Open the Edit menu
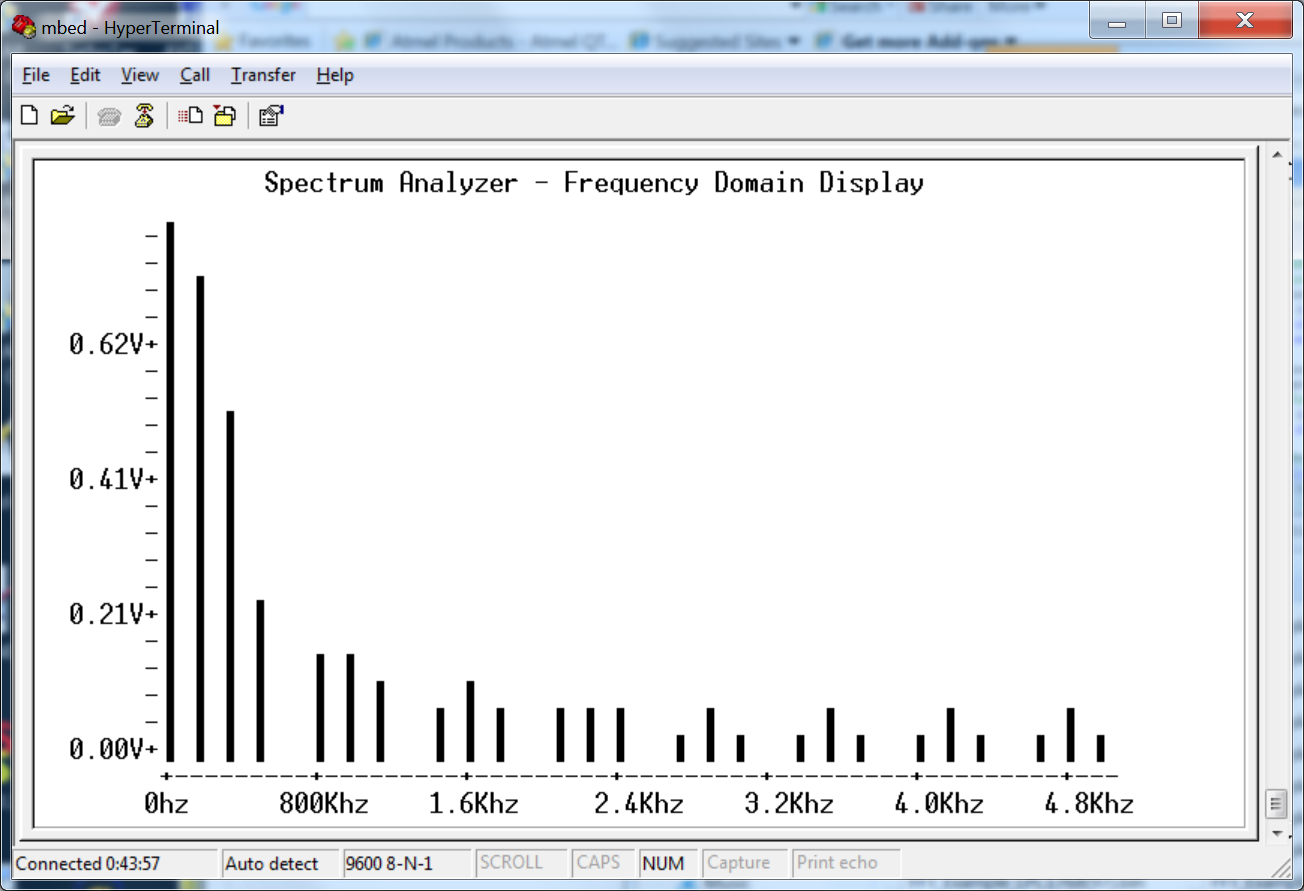The width and height of the screenshot is (1304, 891). pyautogui.click(x=85, y=75)
